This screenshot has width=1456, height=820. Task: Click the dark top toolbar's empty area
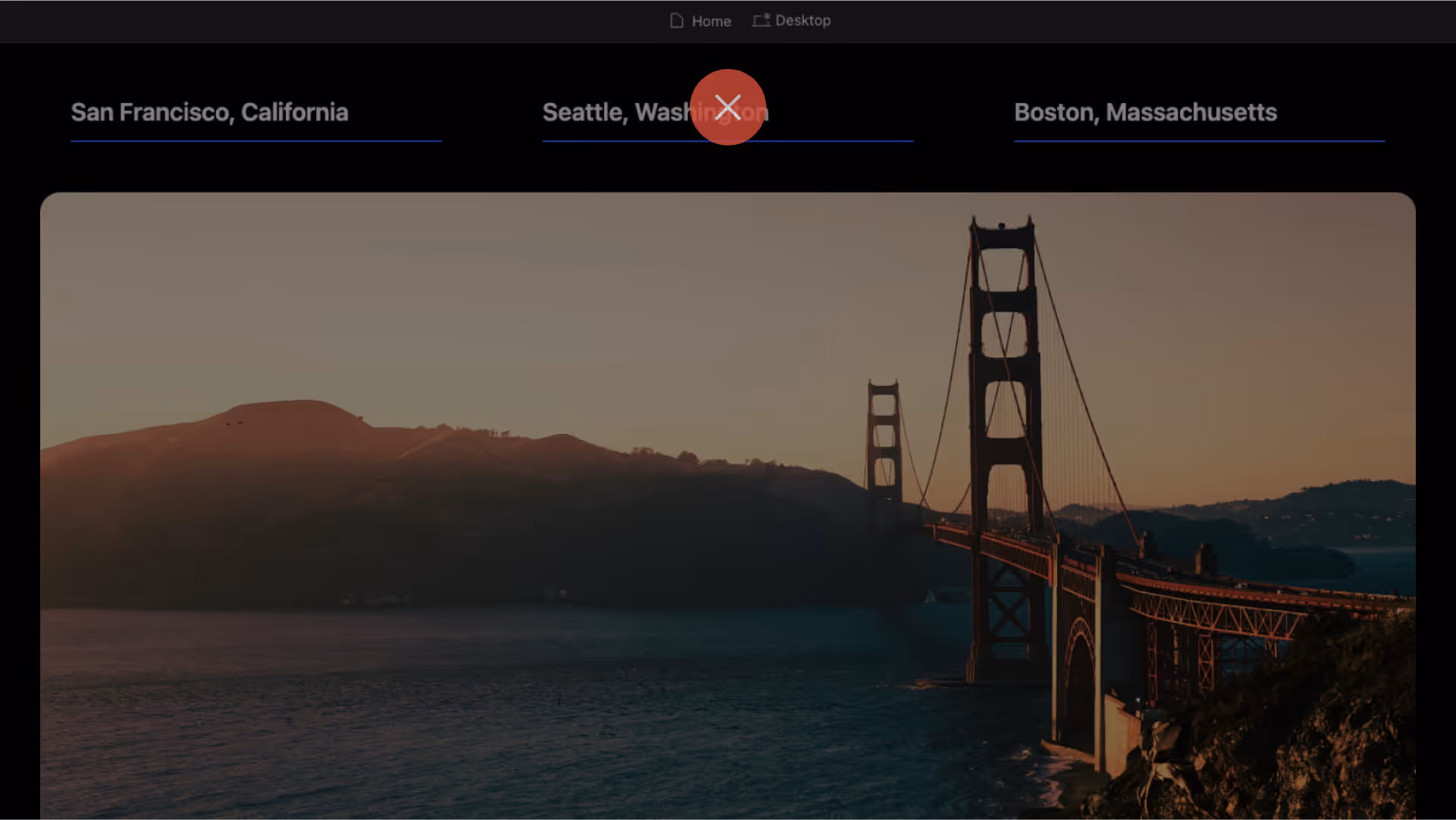pos(303,20)
